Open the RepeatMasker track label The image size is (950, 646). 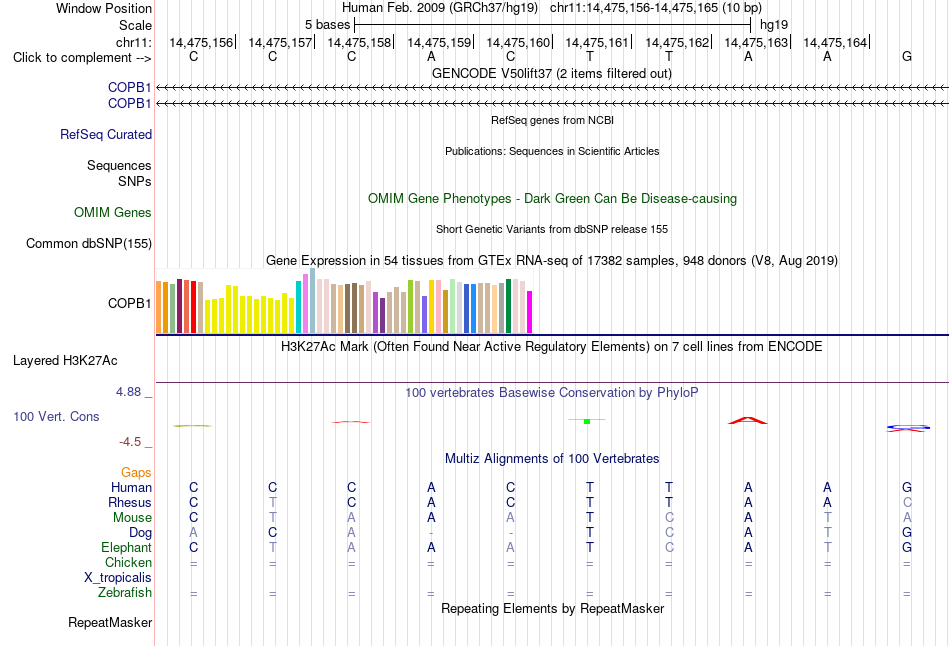pos(110,622)
